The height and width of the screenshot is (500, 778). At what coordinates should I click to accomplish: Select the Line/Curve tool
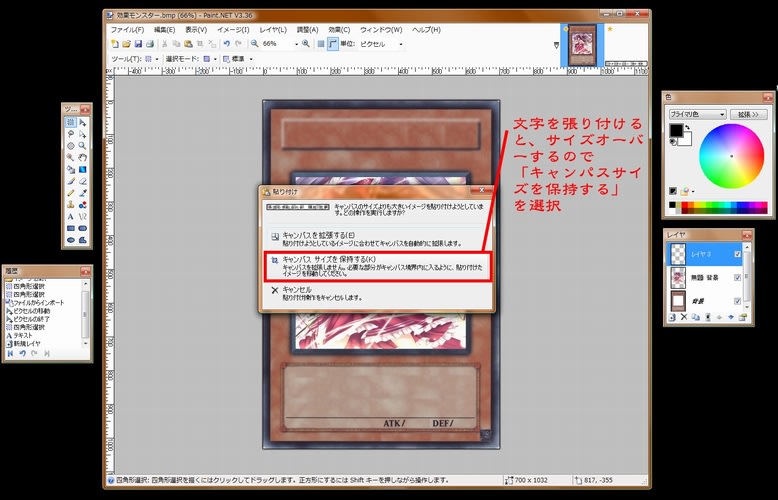tap(82, 217)
